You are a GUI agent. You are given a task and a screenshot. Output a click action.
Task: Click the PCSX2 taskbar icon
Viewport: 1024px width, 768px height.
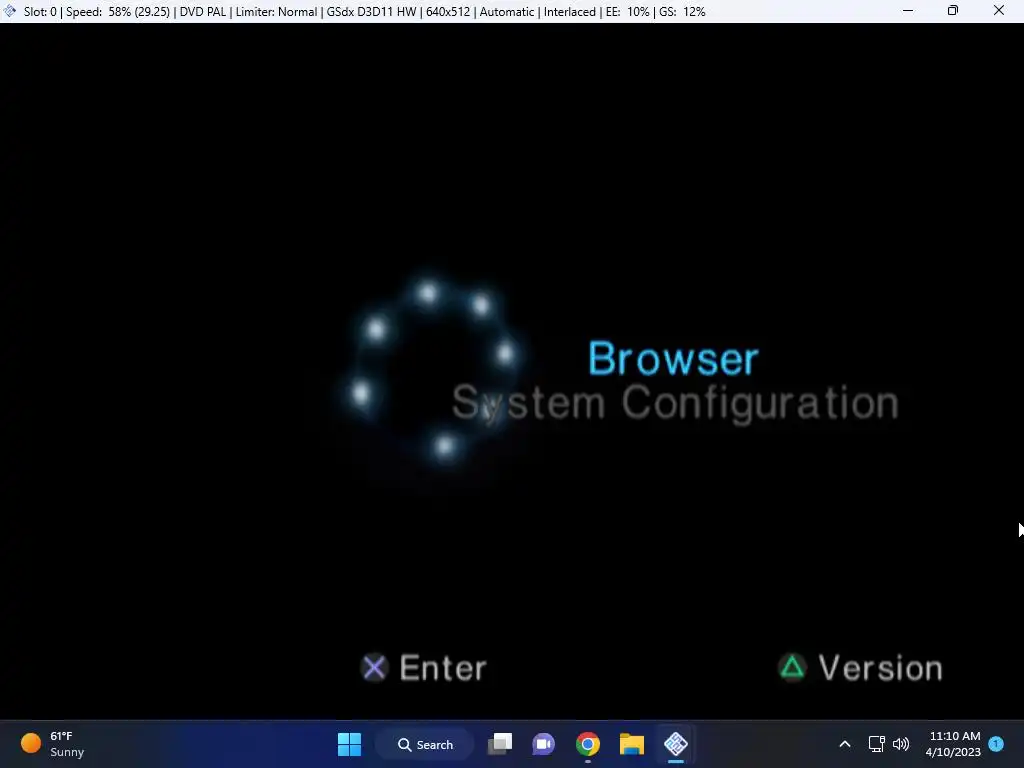click(676, 744)
